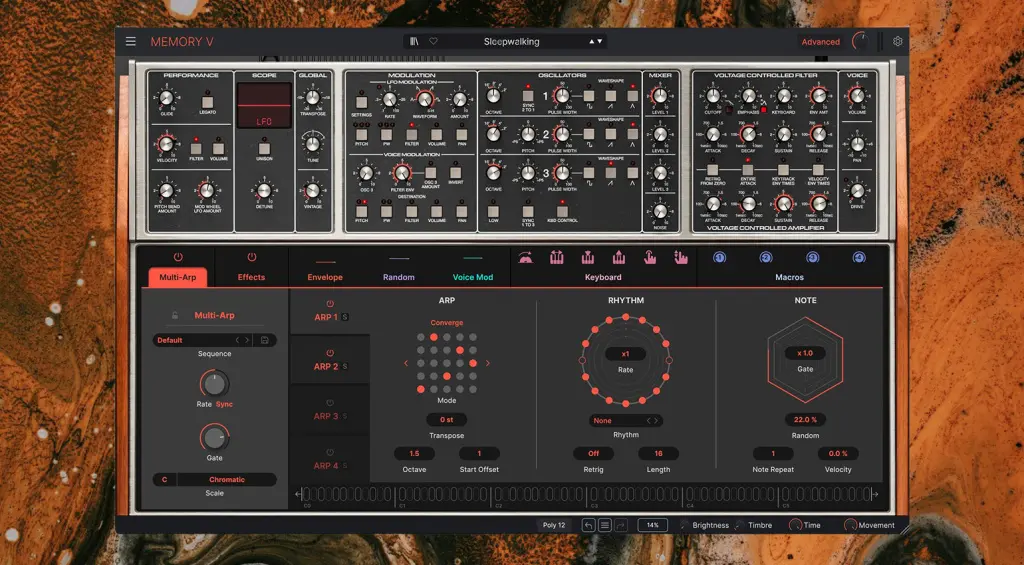Select the first keyboard mode icon

[525, 258]
